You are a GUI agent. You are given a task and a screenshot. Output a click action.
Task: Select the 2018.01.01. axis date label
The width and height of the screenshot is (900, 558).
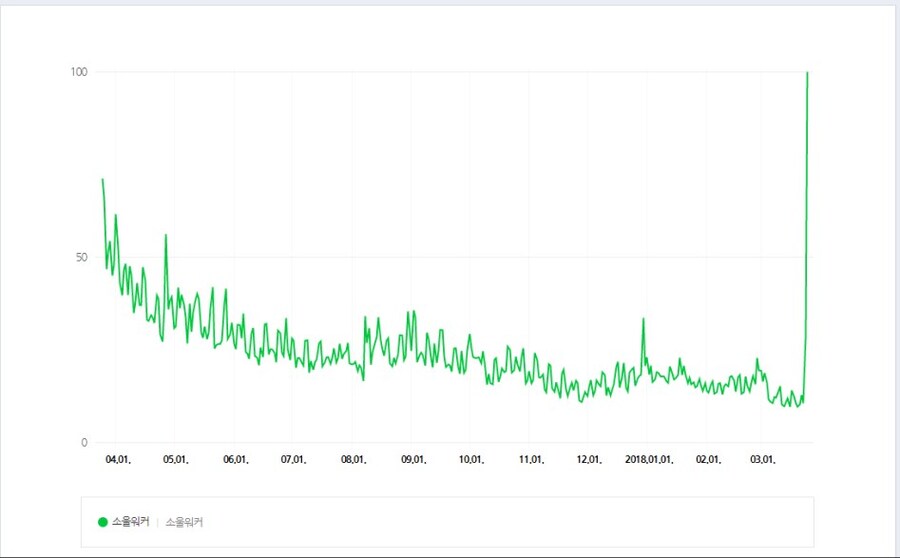click(649, 460)
